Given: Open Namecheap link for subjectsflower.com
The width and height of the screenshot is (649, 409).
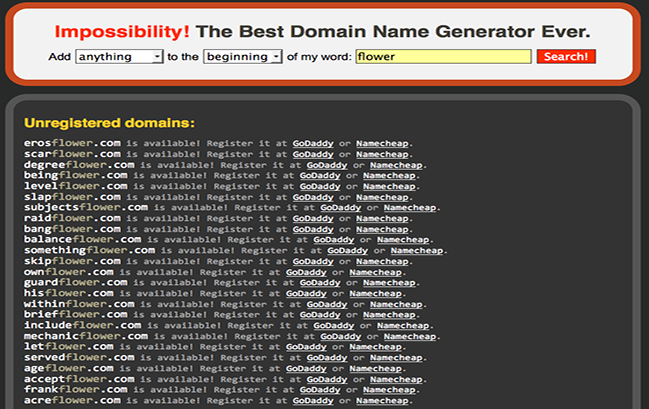Looking at the screenshot, I should (x=410, y=208).
